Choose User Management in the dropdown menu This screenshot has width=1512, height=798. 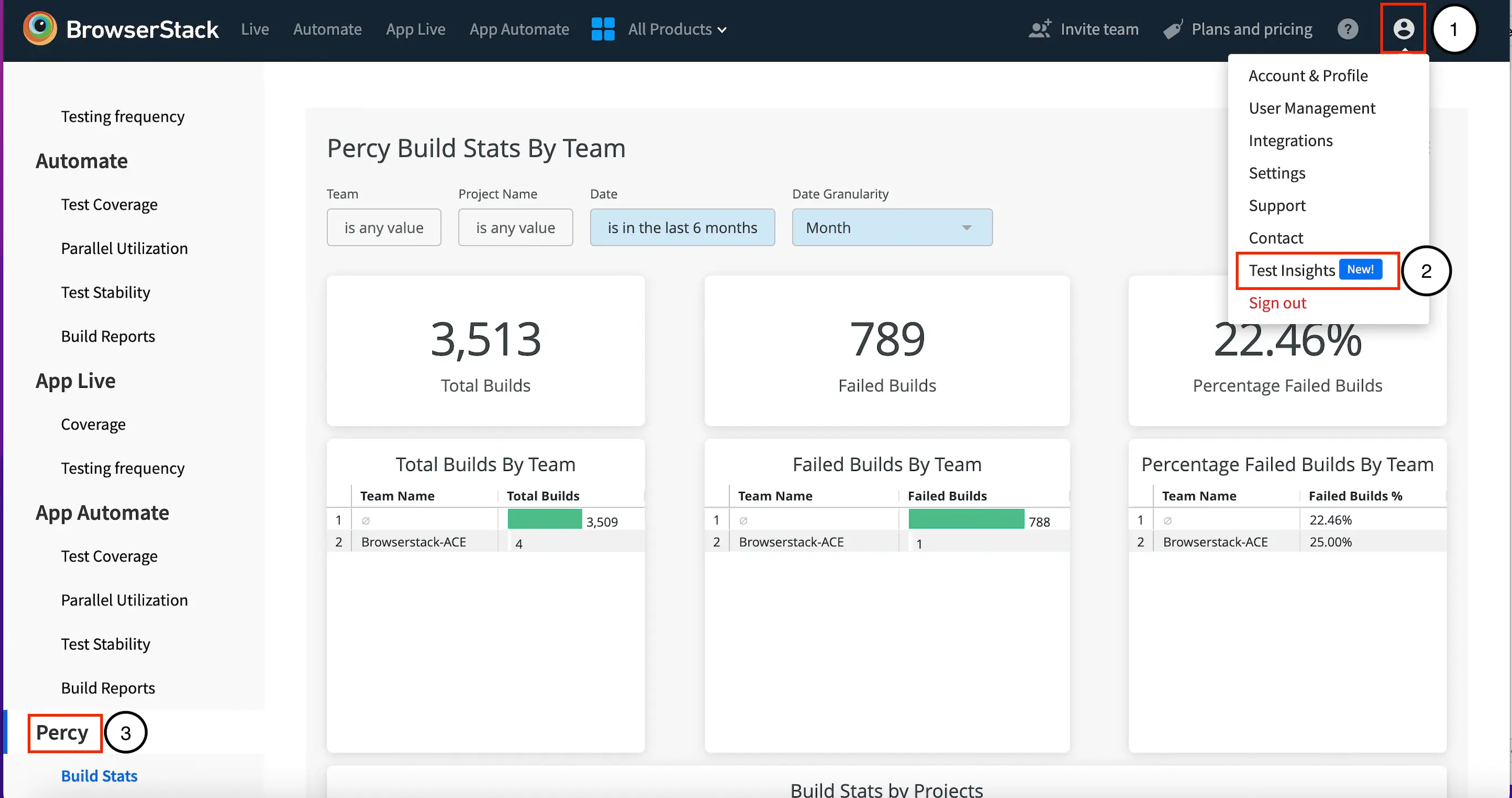pos(1311,108)
